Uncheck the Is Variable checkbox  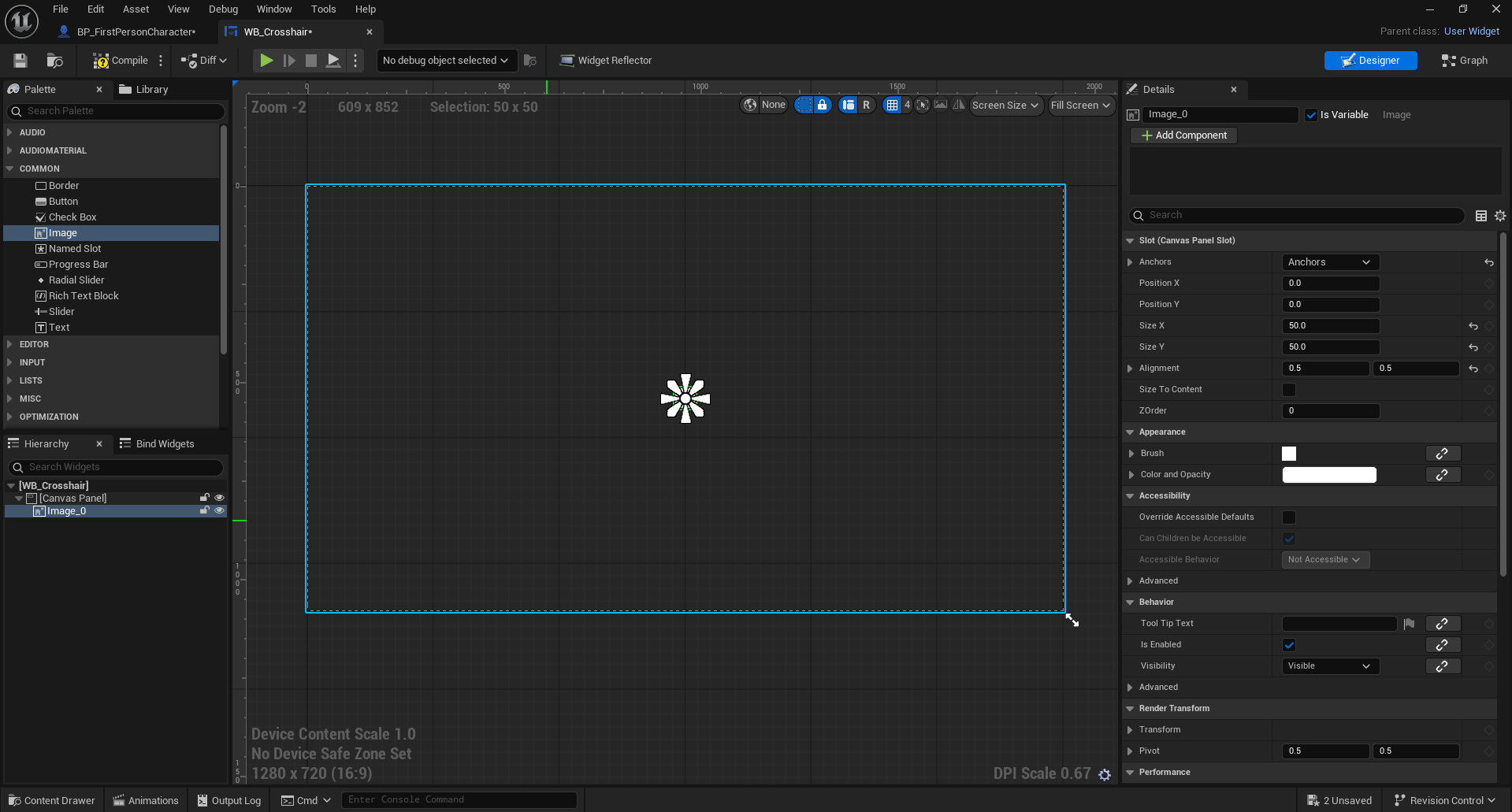[x=1311, y=115]
